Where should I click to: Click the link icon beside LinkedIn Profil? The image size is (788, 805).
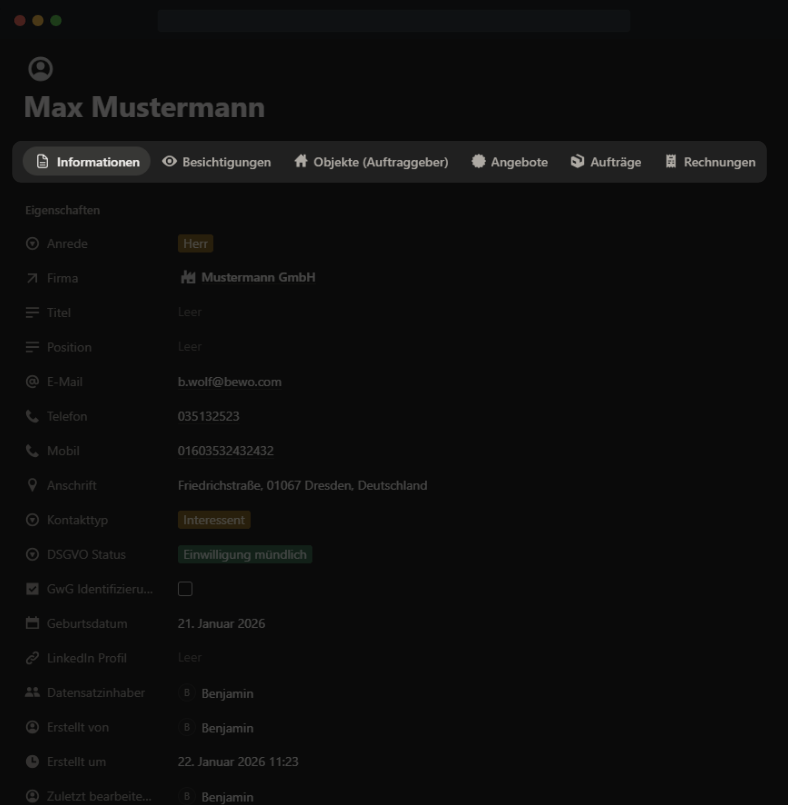(32, 658)
